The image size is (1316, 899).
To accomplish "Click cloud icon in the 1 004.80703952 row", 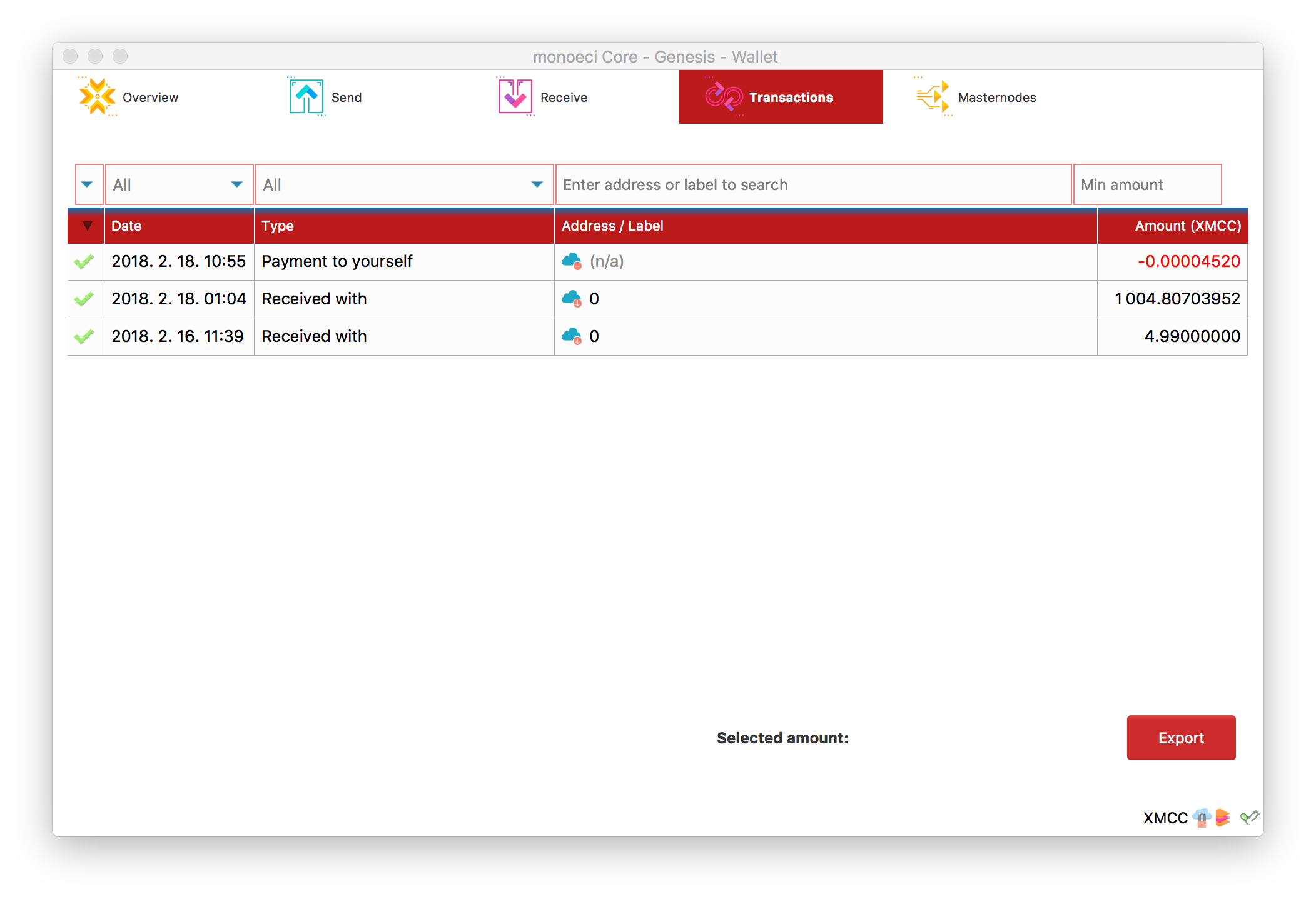I will click(572, 299).
